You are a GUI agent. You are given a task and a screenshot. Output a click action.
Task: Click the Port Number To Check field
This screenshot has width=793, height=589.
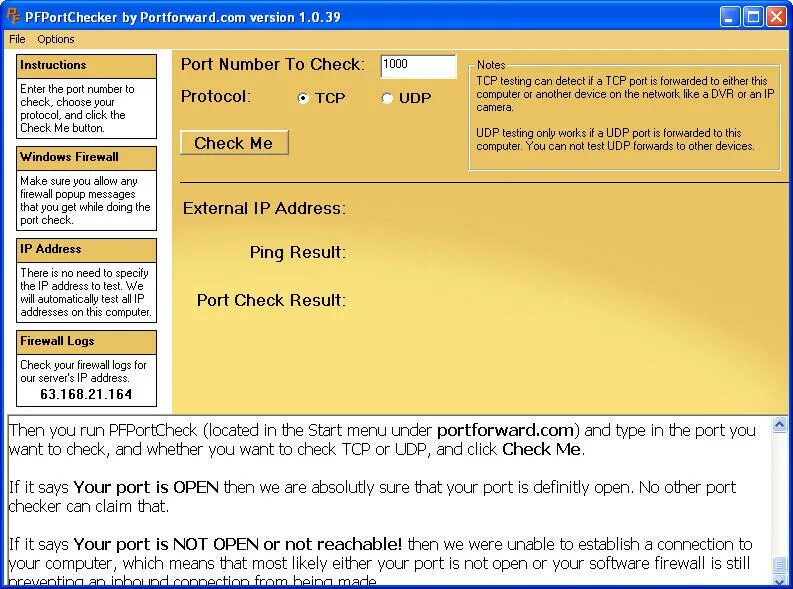point(418,66)
